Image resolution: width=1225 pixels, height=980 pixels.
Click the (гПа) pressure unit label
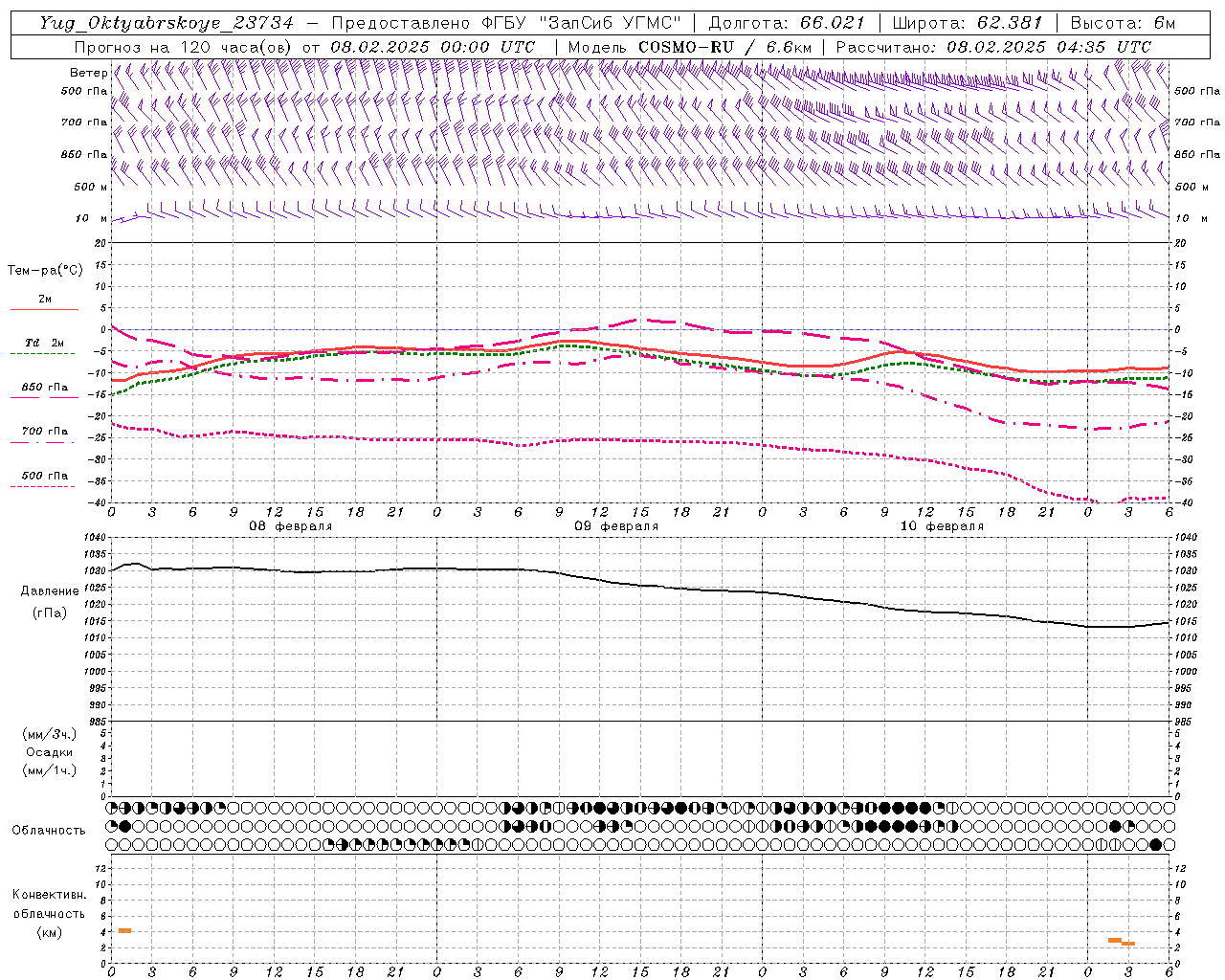click(50, 613)
